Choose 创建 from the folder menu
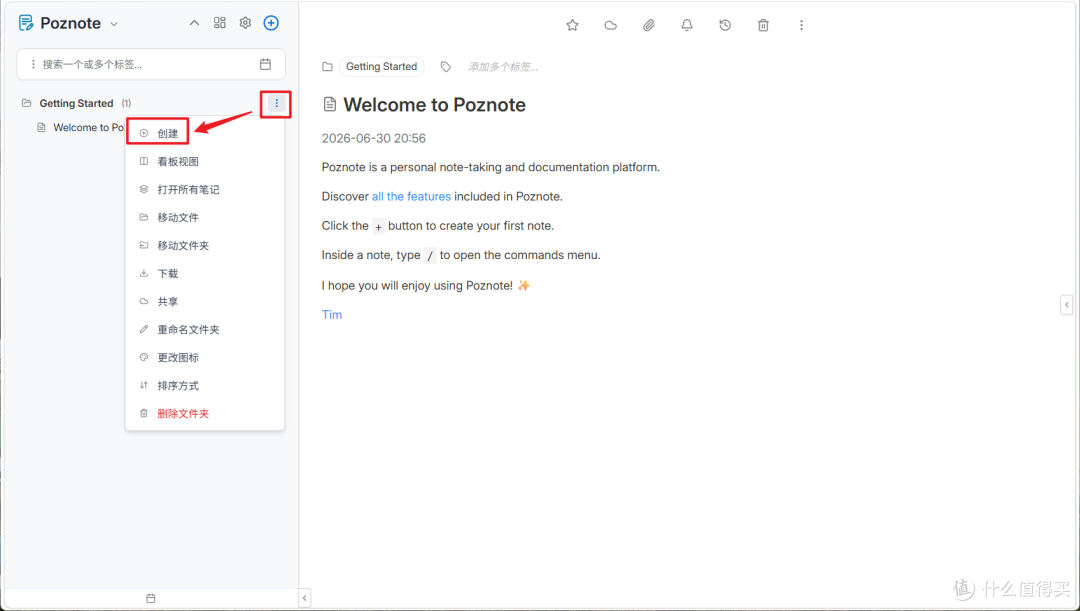The image size is (1080, 611). coord(205,133)
